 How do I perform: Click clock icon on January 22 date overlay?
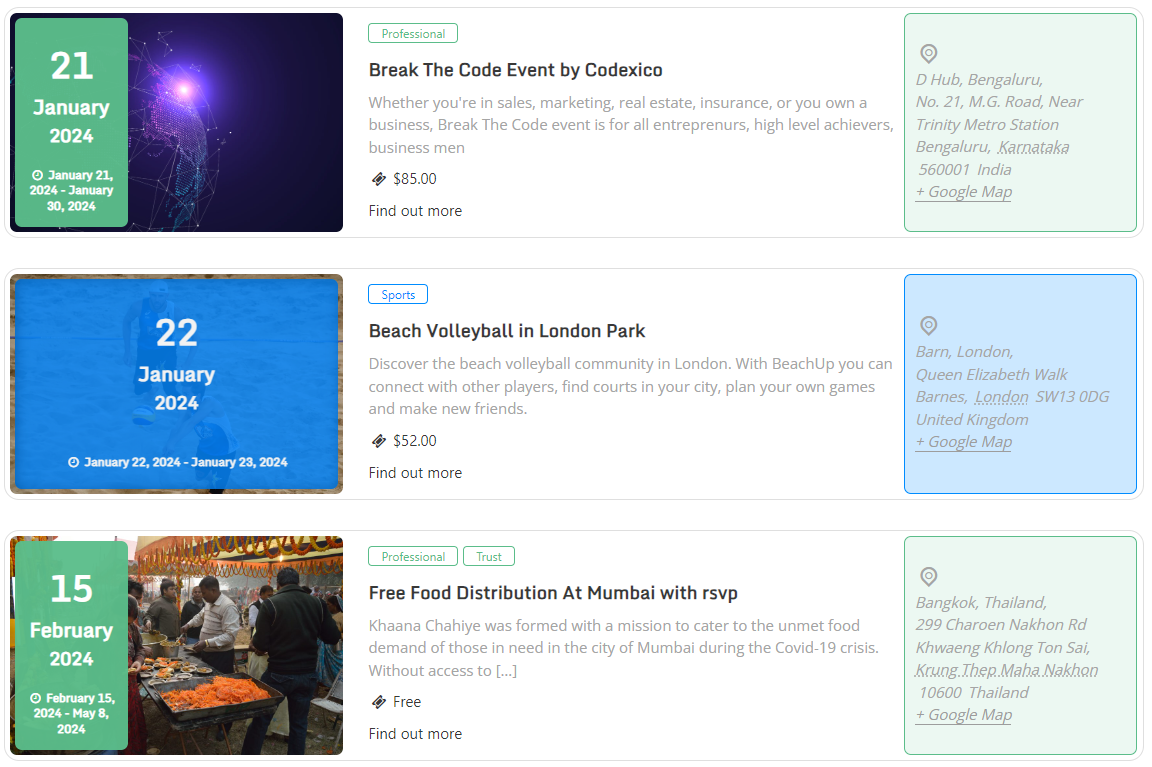(73, 463)
